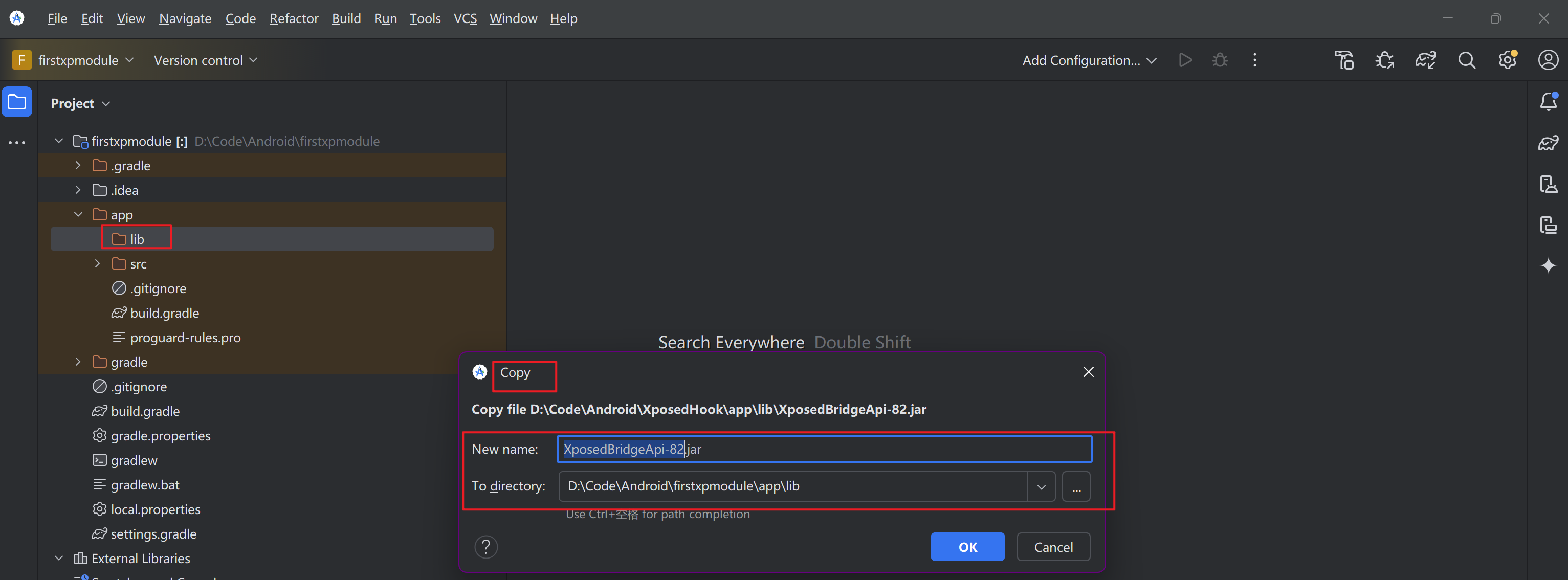Image resolution: width=1568 pixels, height=580 pixels.
Task: Select local.properties file
Action: pos(146,509)
